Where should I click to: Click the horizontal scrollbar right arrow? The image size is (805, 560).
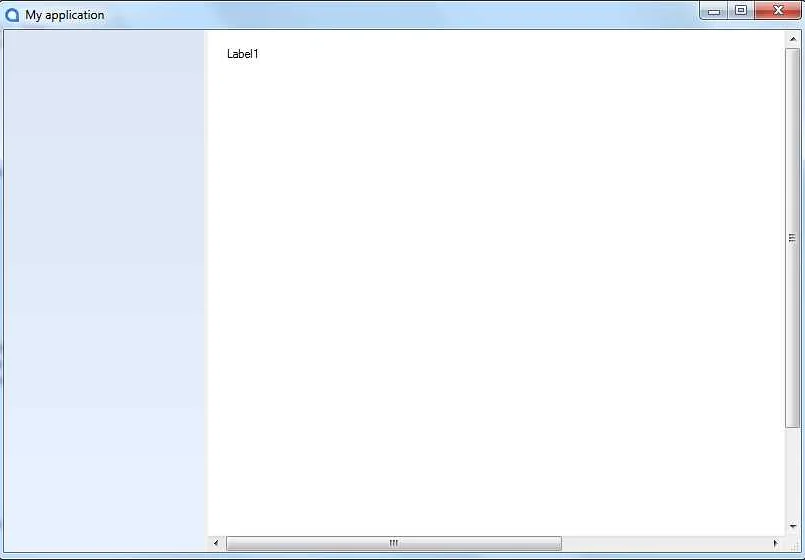pos(776,543)
